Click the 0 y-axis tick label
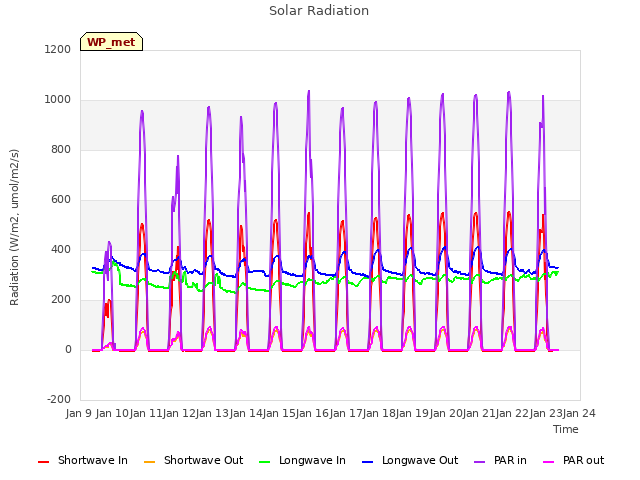Viewport: 640px width, 480px height. point(68,349)
